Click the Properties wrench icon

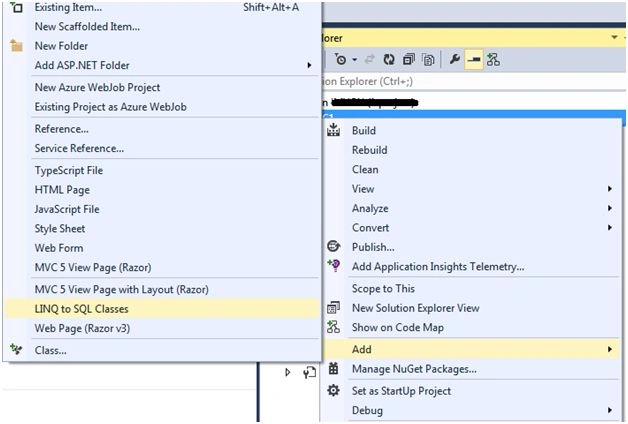454,60
